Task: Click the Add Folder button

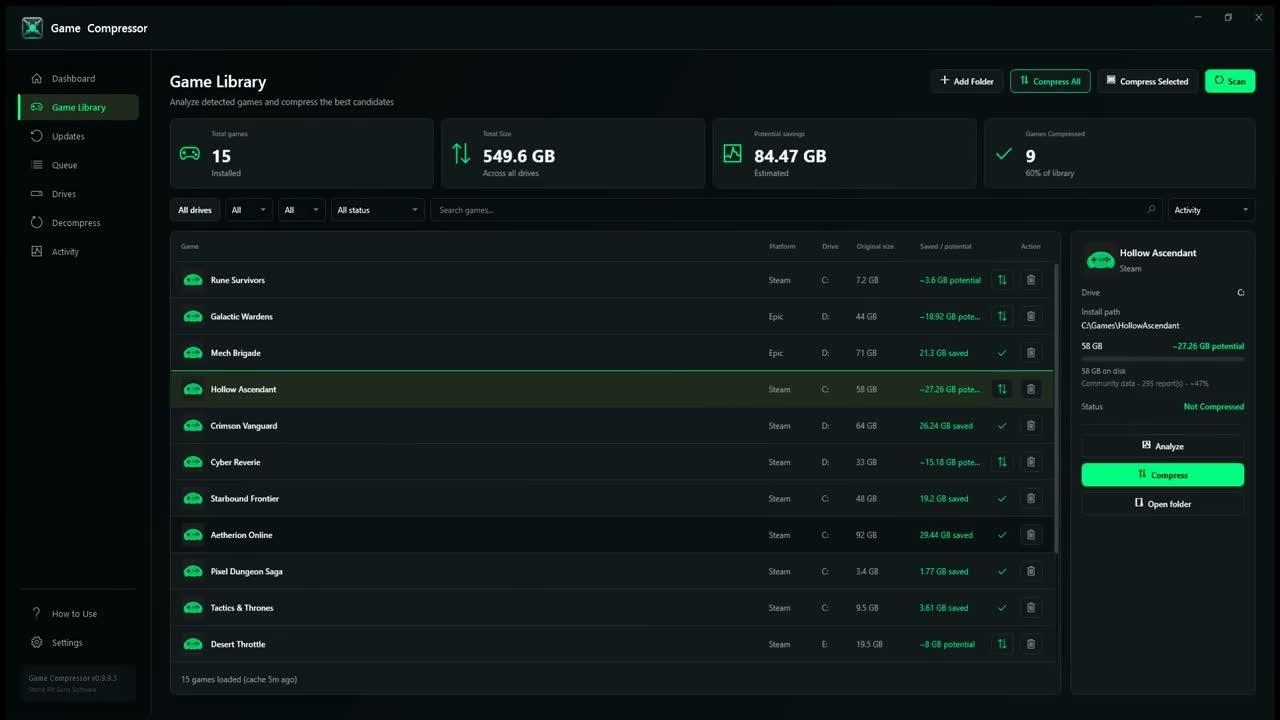Action: click(x=967, y=81)
